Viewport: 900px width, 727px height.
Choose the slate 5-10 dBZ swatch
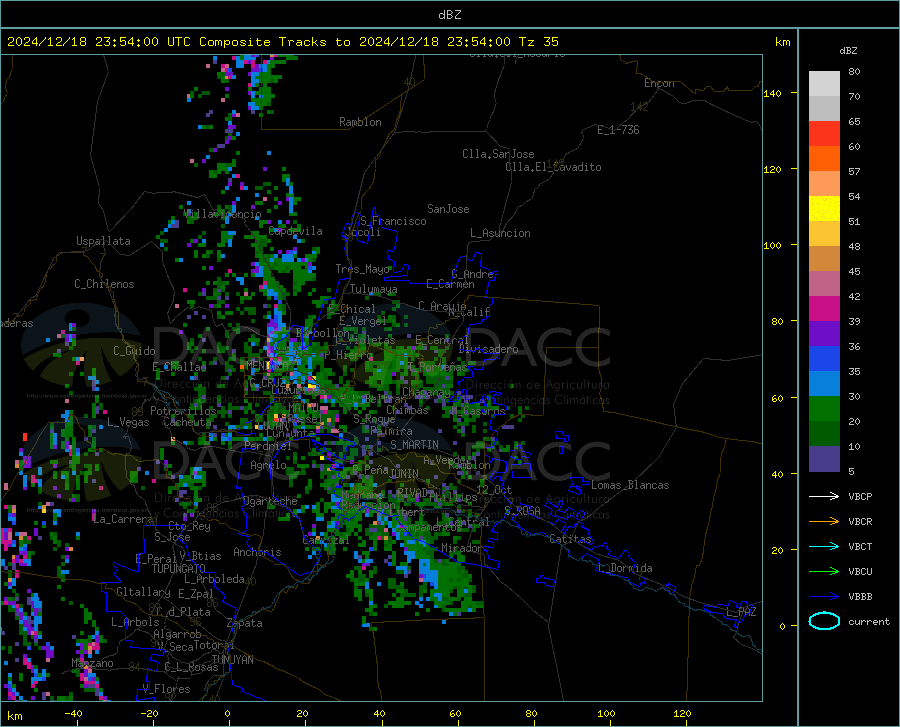(824, 459)
